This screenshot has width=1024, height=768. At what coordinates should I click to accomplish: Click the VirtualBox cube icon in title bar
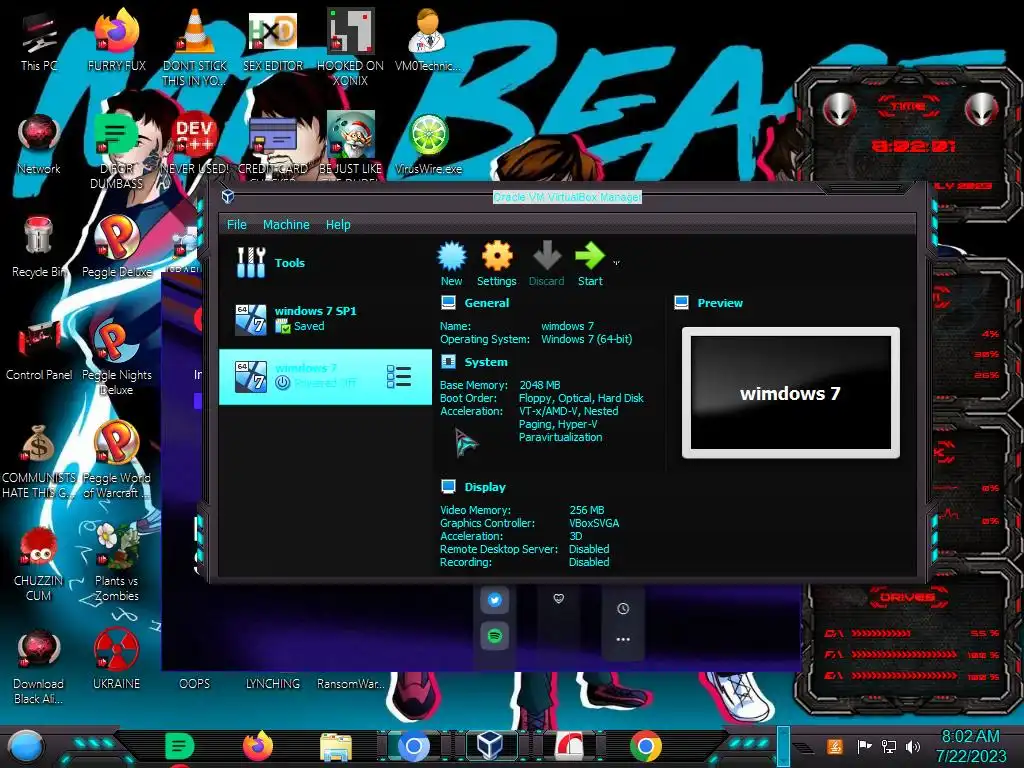tap(228, 196)
